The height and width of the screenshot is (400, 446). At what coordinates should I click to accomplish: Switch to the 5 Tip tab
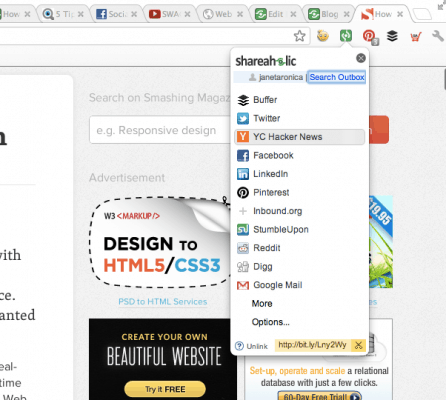pos(64,14)
